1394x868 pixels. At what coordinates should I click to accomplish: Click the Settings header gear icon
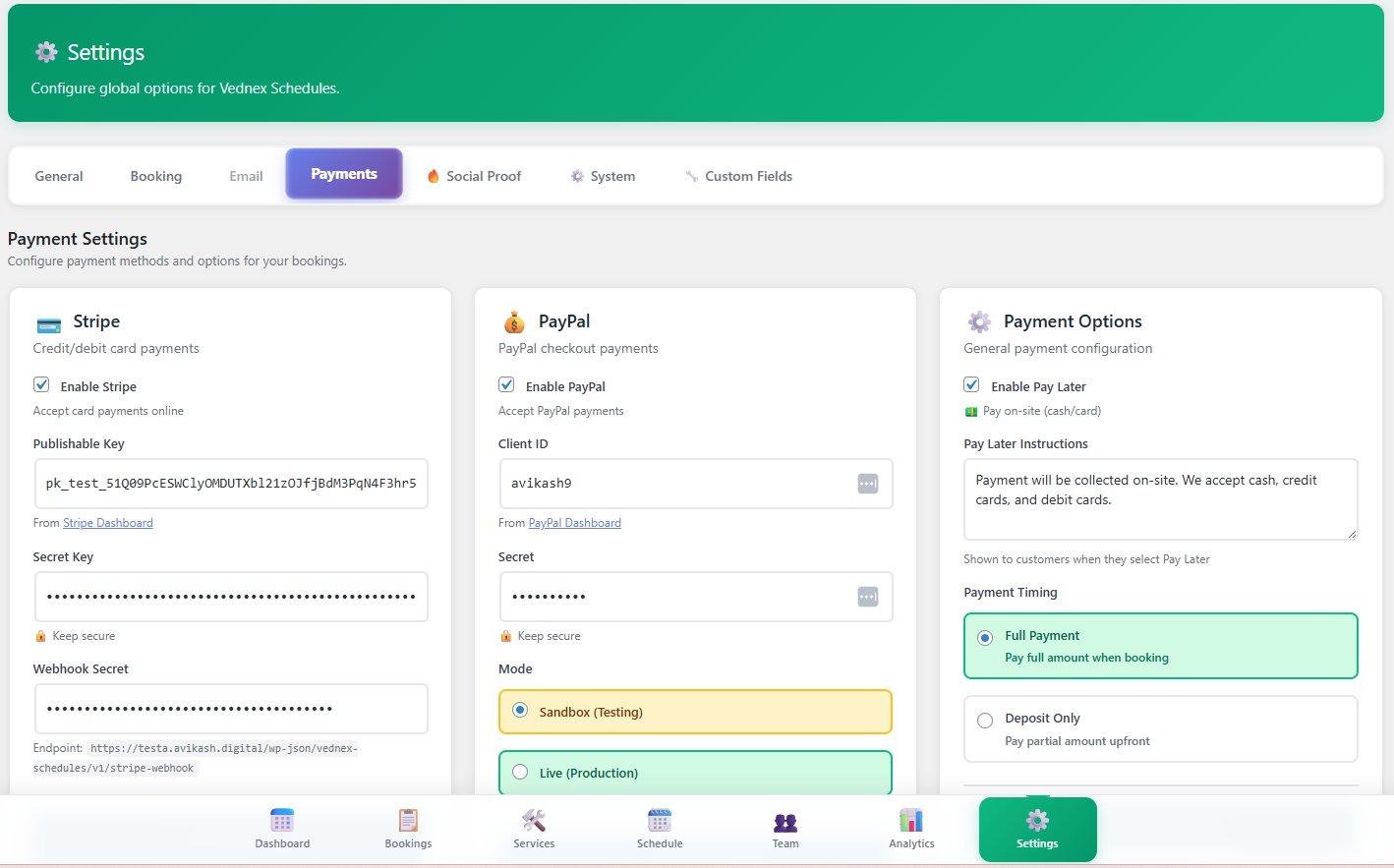click(46, 52)
